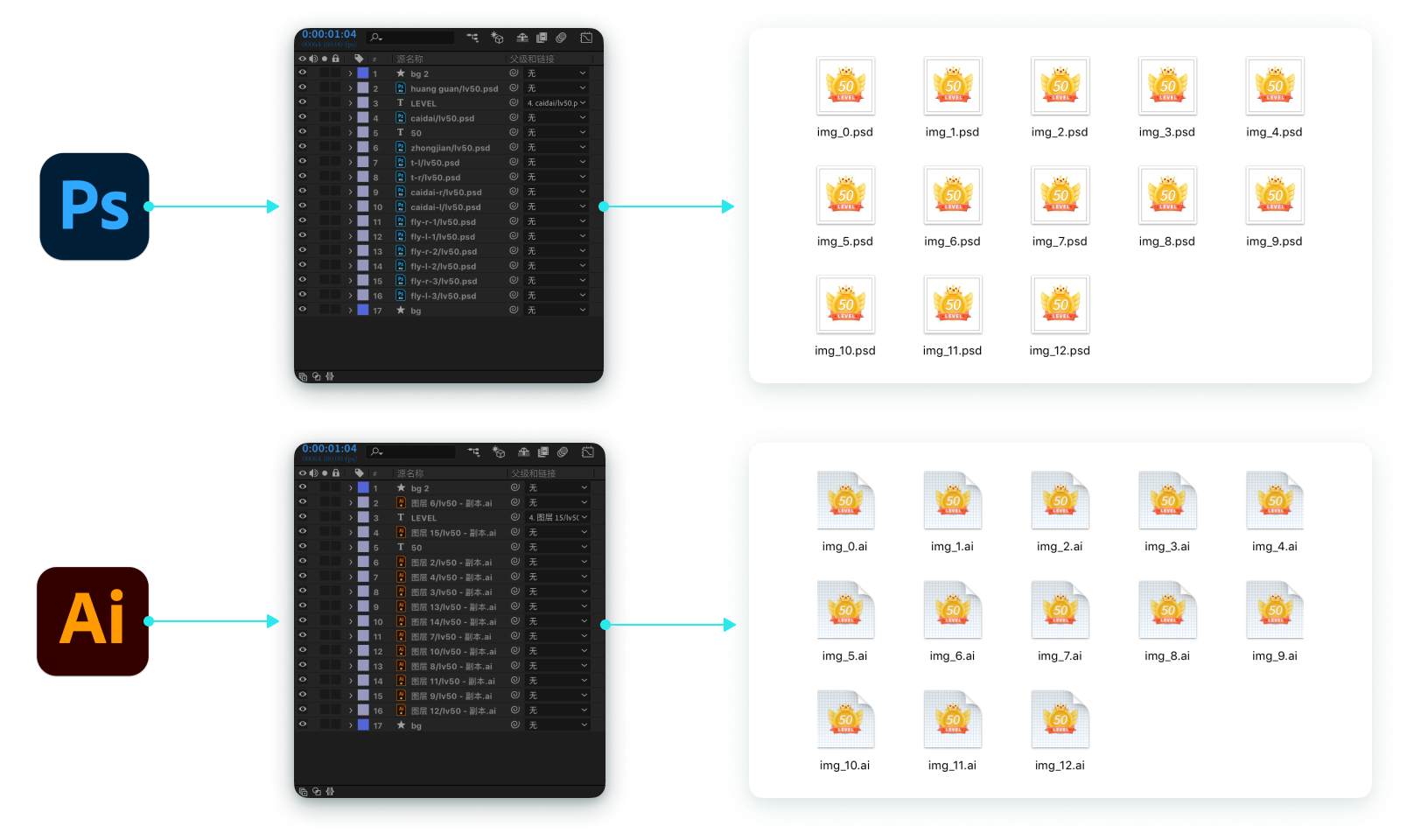1407x840 pixels.
Task: Open parent dropdown for 图层 6/lv50 layer
Action: point(557,502)
